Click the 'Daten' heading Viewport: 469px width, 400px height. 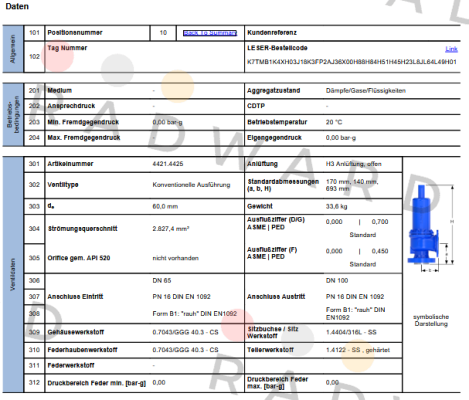[17, 6]
